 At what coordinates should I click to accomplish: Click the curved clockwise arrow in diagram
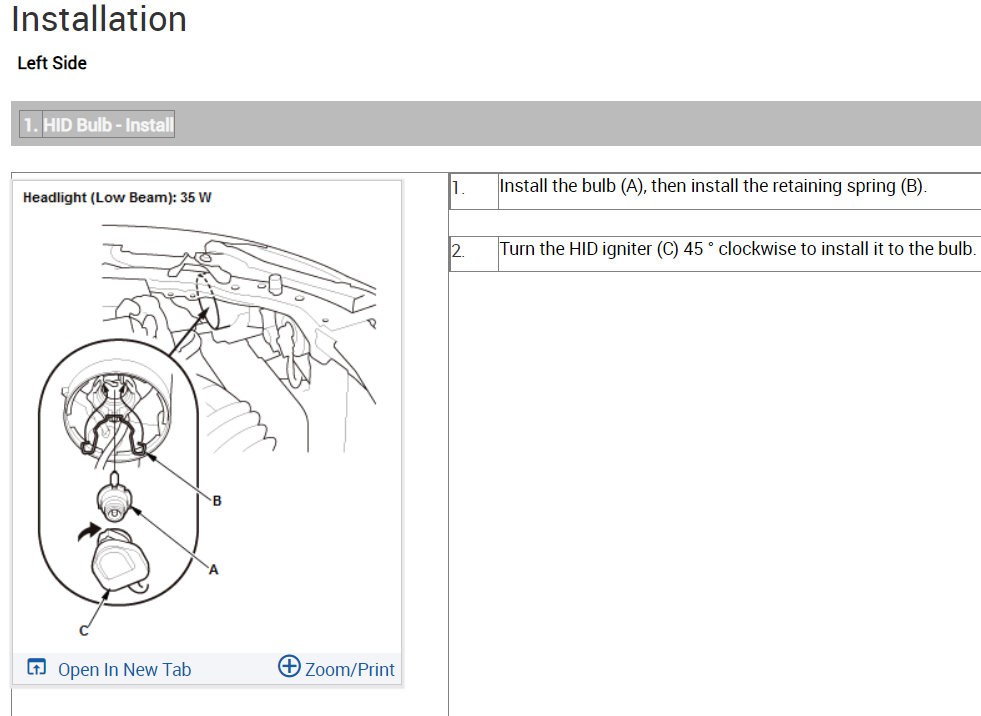click(88, 532)
